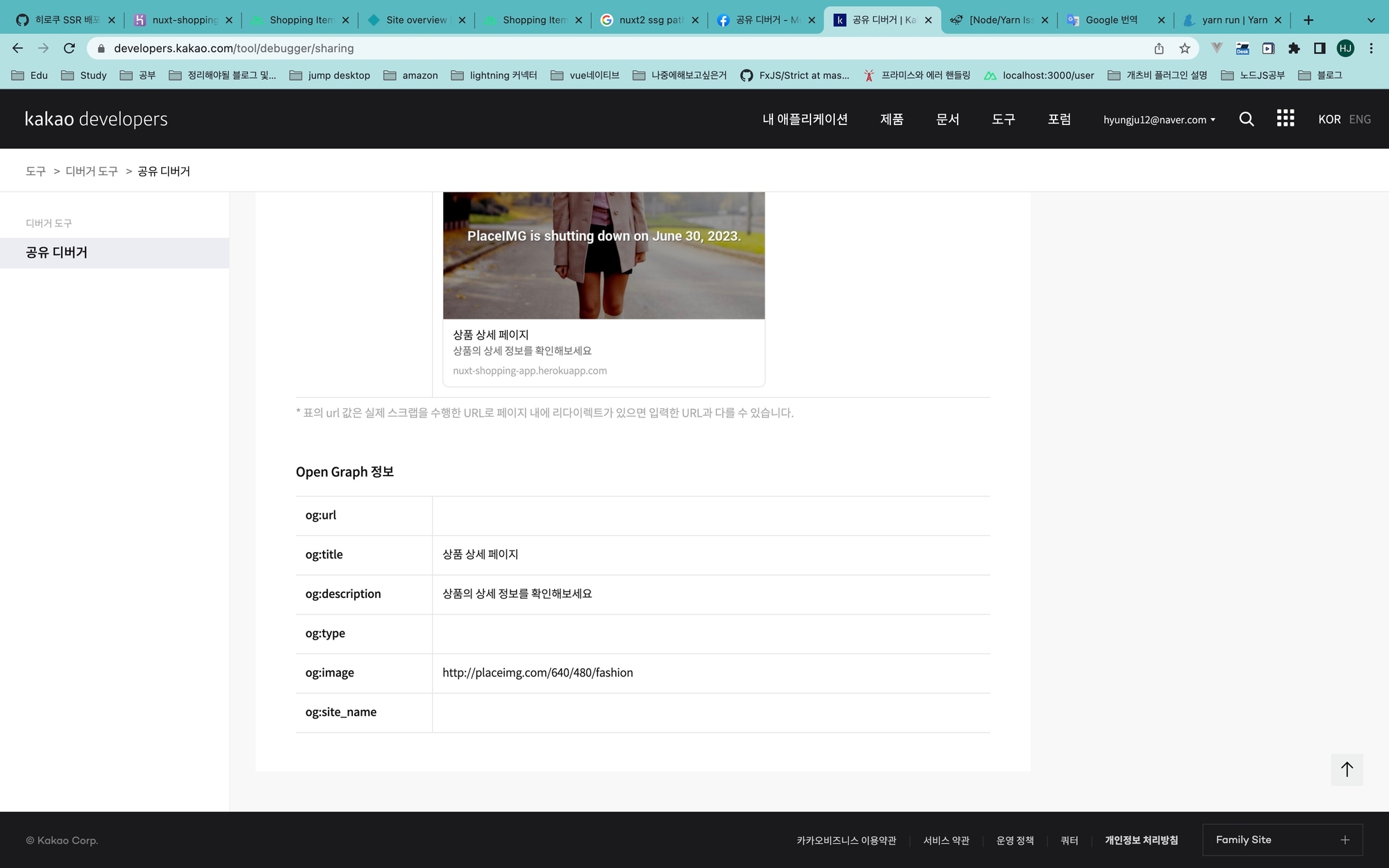The width and height of the screenshot is (1389, 868).
Task: Open the 도구 menu
Action: [x=1004, y=119]
